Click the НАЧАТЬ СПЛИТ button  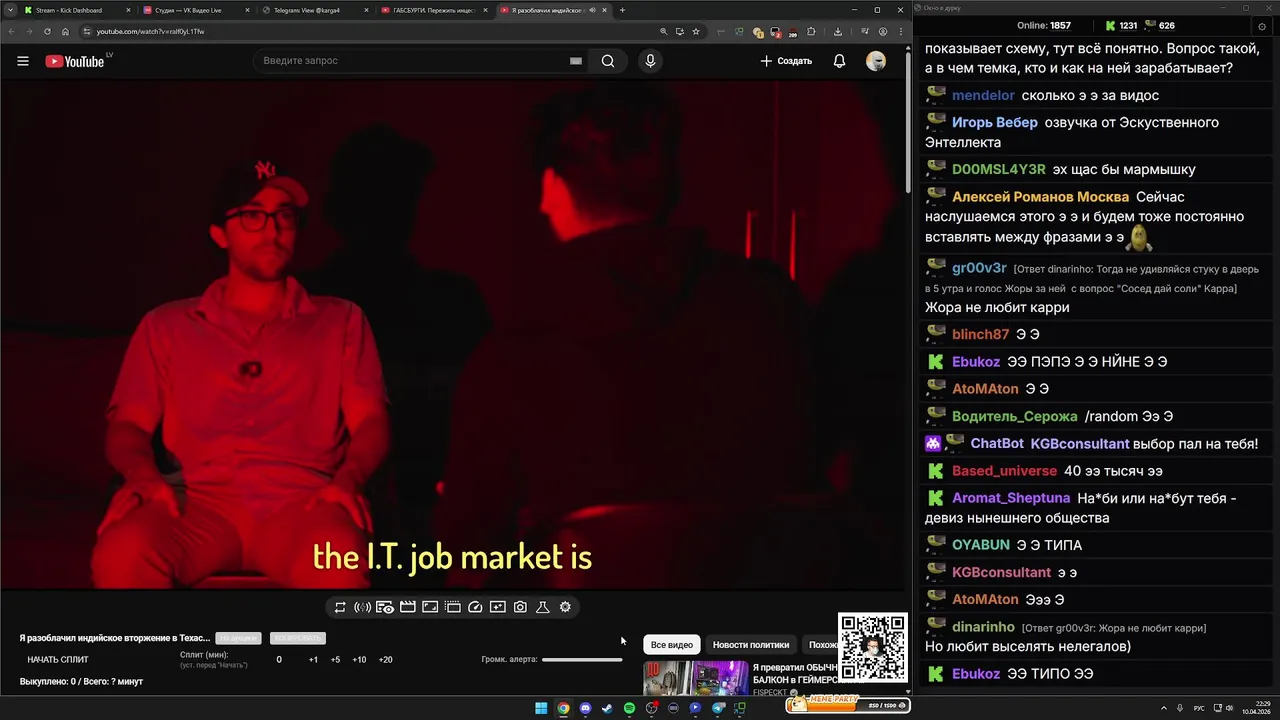(x=58, y=660)
